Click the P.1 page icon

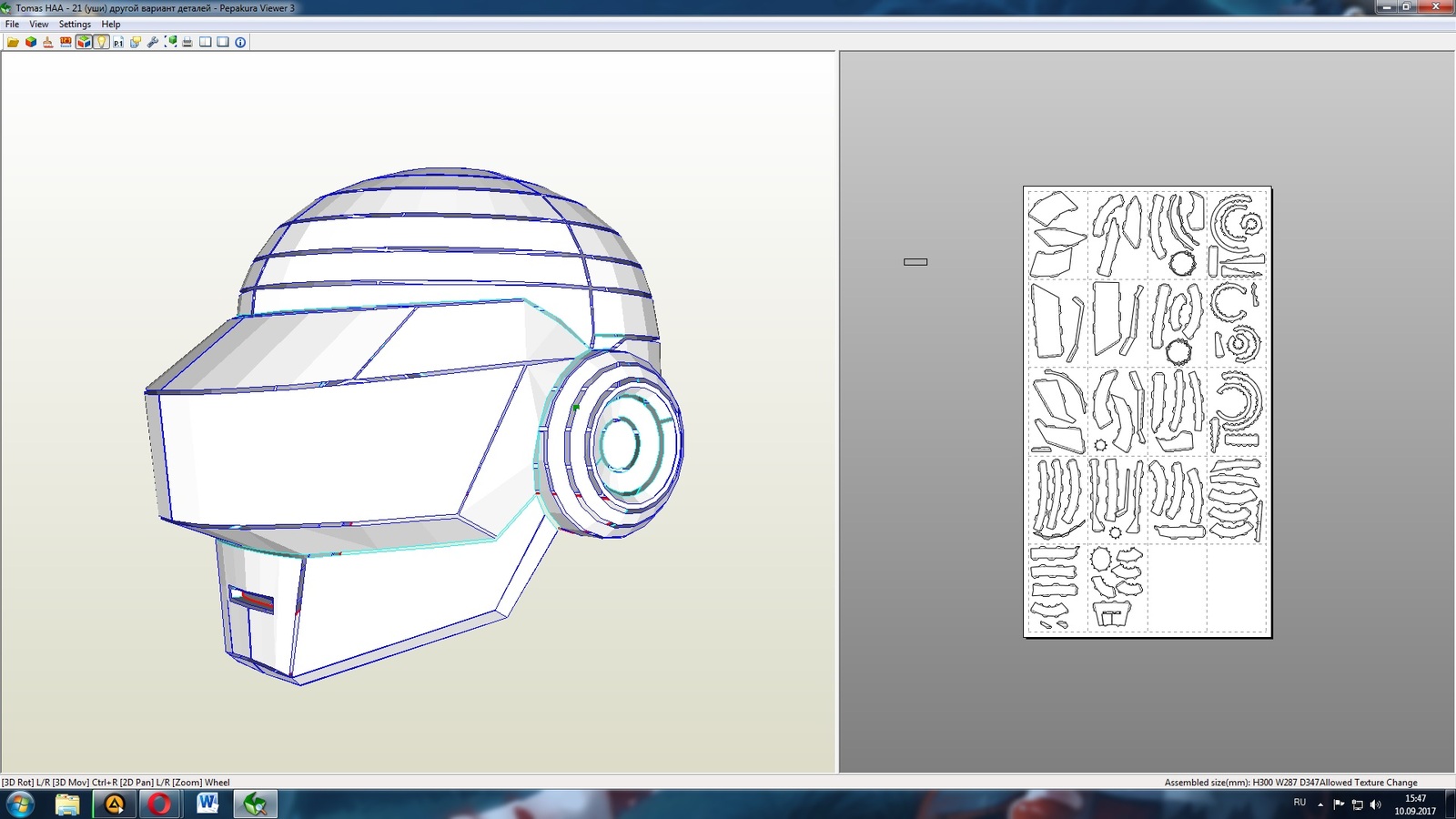pyautogui.click(x=117, y=42)
